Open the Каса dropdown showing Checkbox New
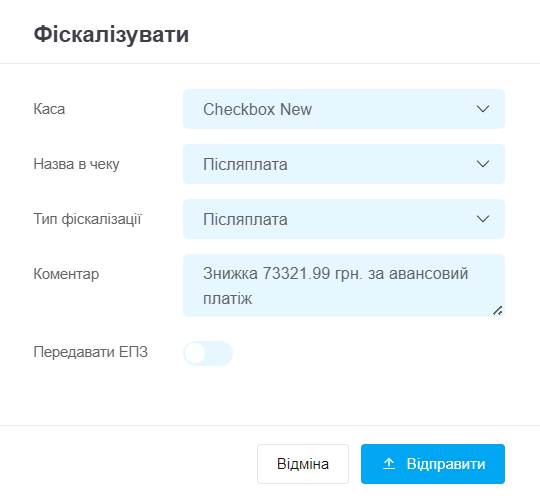Viewport: 540px width, 500px height. [344, 109]
